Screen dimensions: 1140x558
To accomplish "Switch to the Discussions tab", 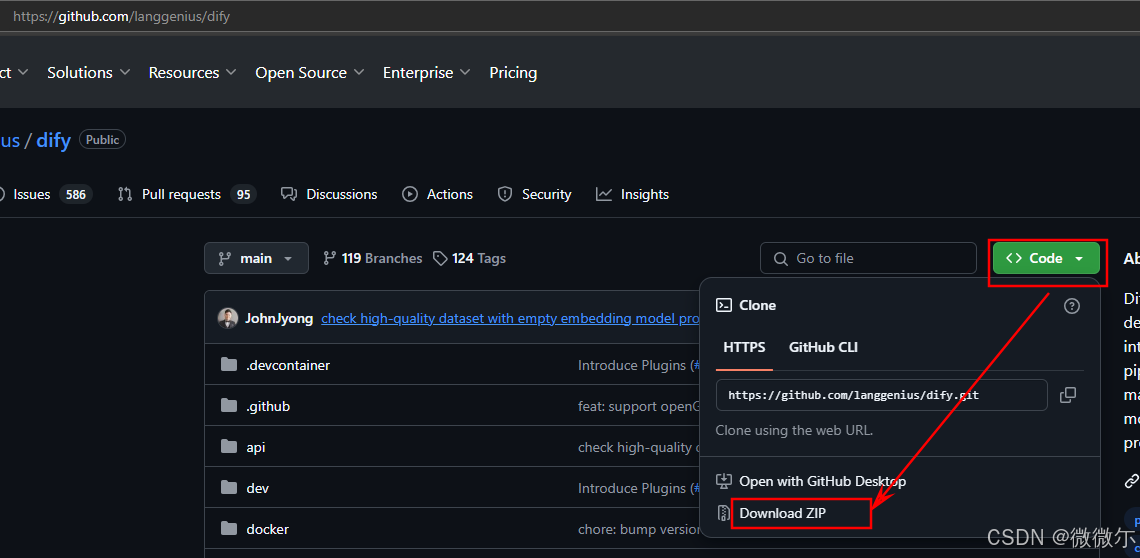I will [329, 194].
